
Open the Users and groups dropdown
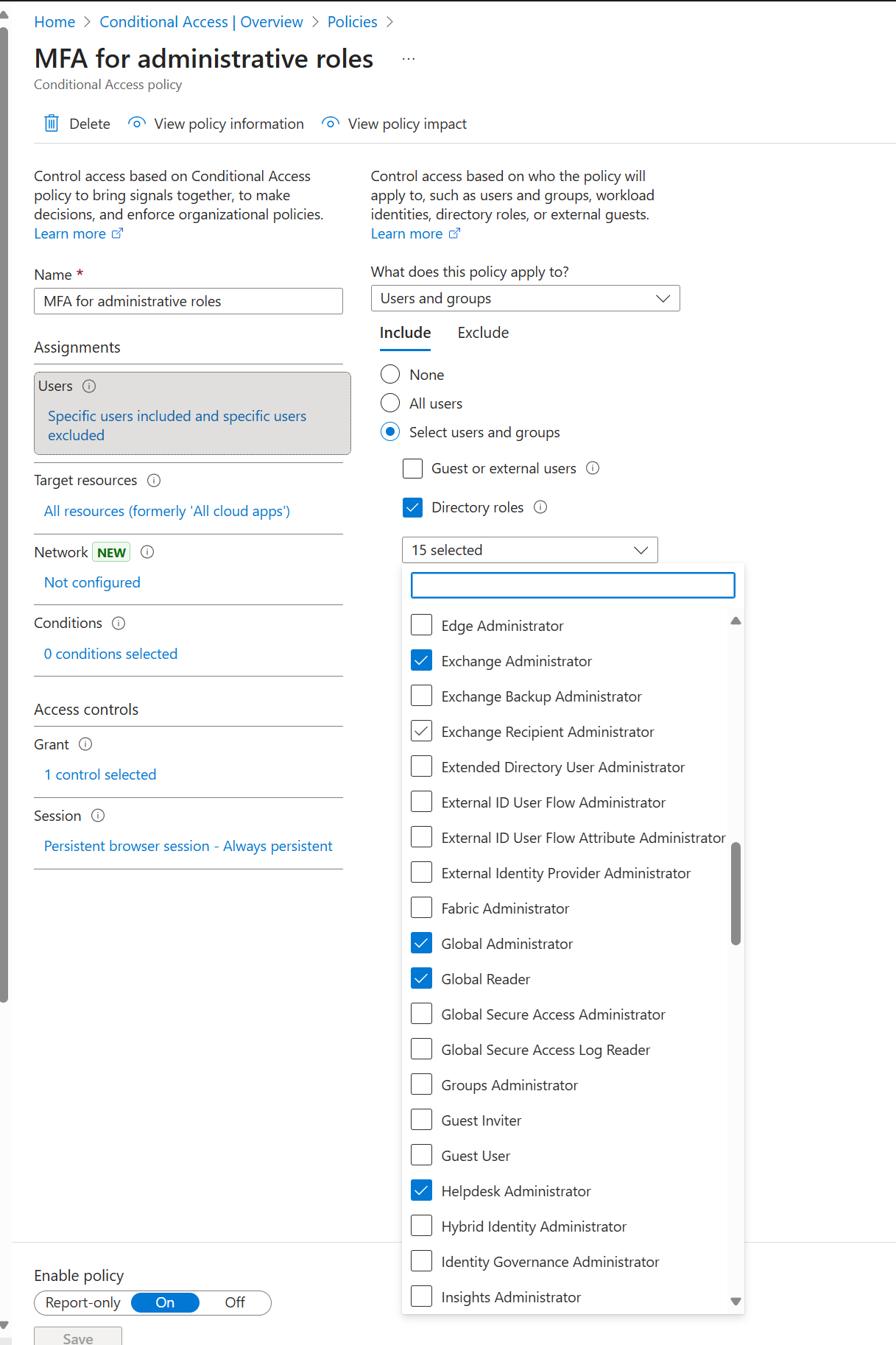coord(525,298)
